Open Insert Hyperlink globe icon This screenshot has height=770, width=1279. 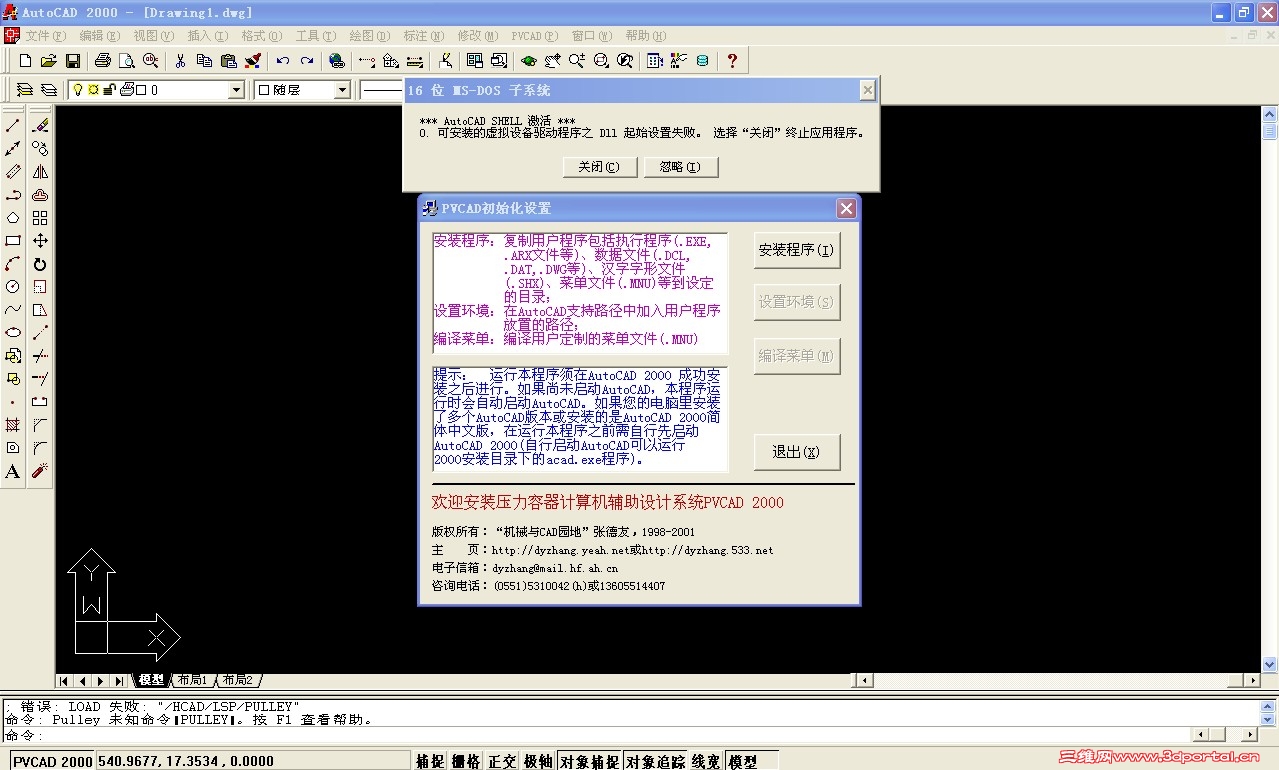click(x=337, y=61)
